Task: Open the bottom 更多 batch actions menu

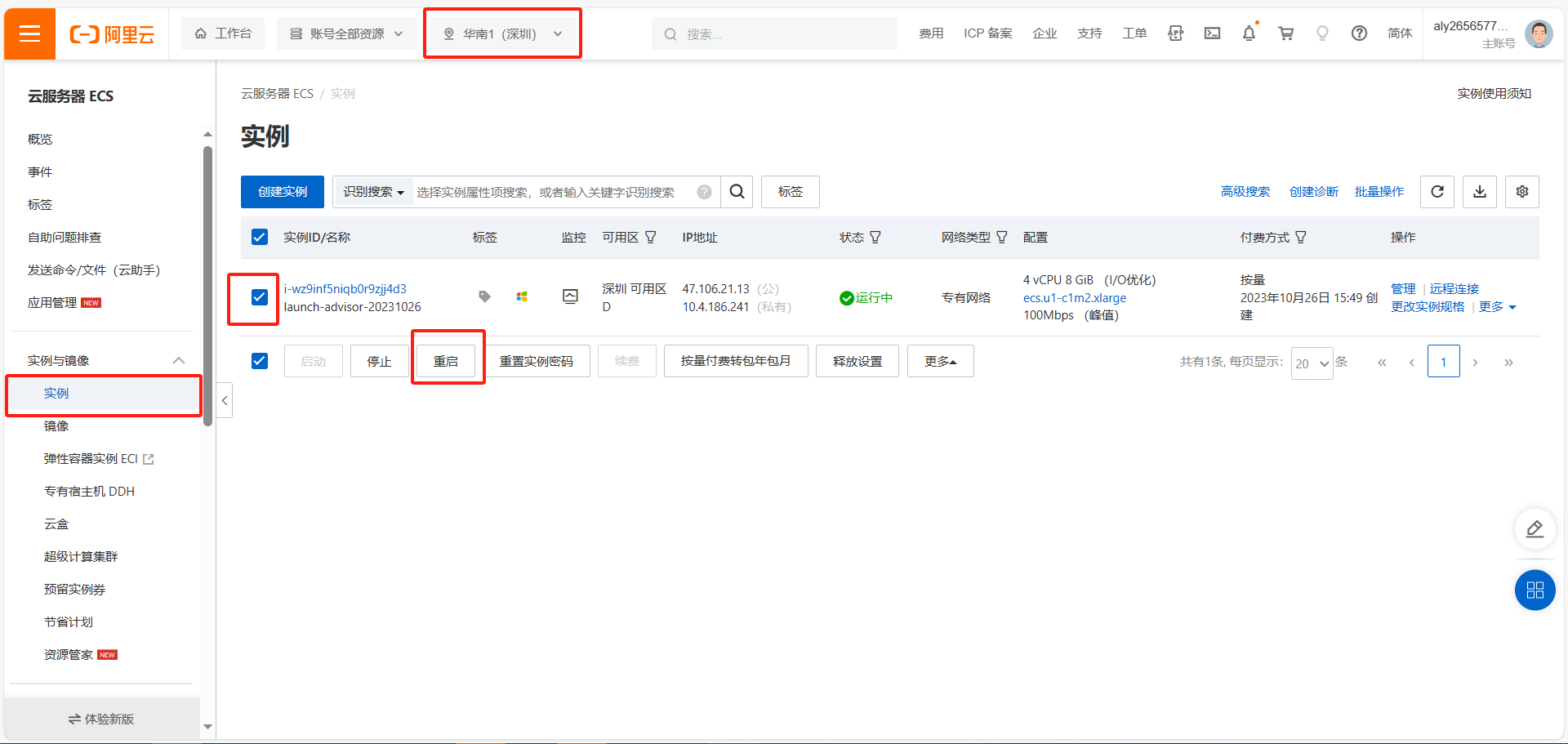Action: (x=940, y=361)
